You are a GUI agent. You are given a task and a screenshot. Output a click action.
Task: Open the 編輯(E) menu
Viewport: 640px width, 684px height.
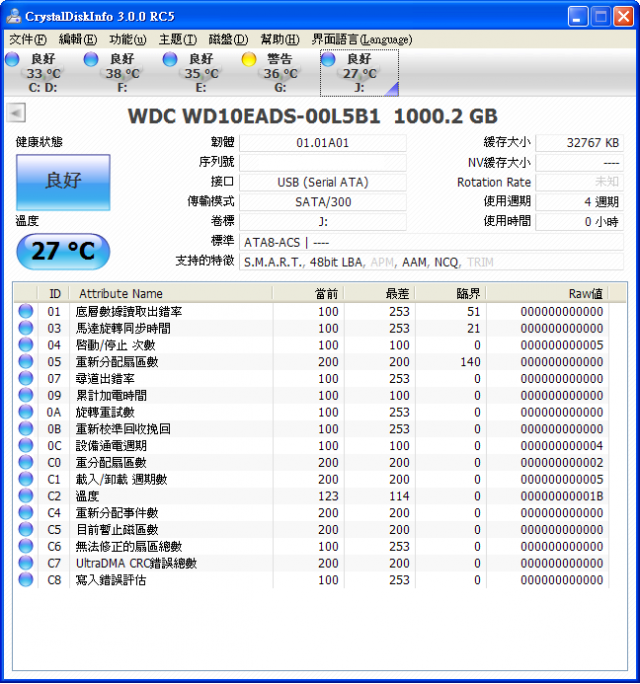78,40
